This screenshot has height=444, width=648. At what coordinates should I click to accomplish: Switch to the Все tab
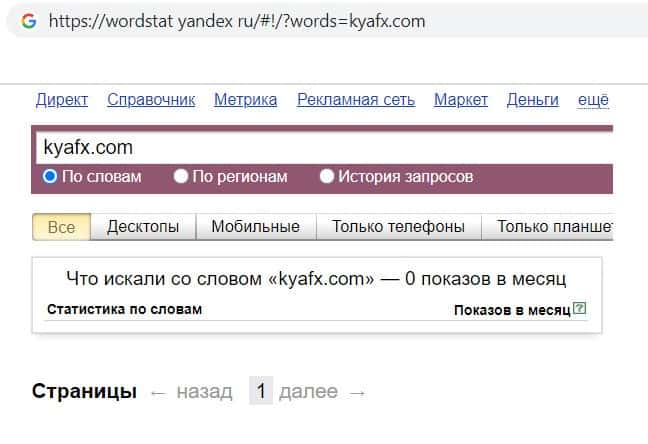click(62, 227)
